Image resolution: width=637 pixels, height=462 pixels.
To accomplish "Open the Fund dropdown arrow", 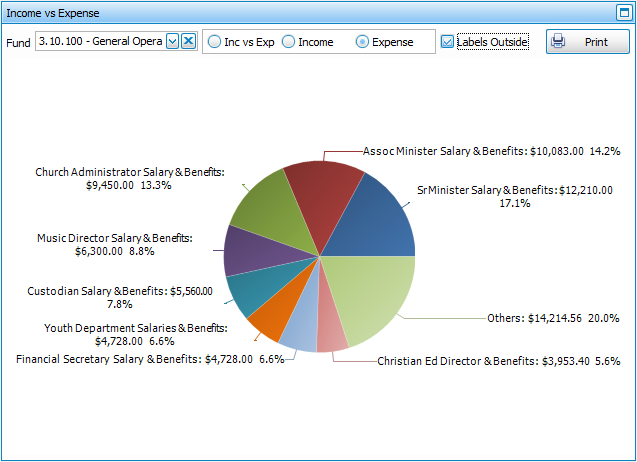I will coord(172,41).
